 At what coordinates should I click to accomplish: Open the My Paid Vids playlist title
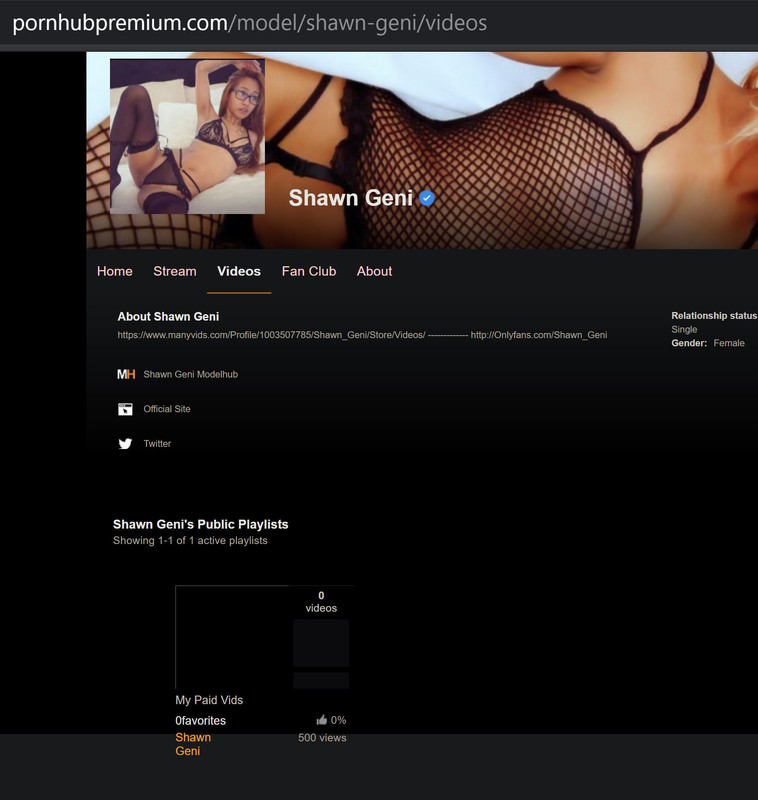tap(209, 700)
